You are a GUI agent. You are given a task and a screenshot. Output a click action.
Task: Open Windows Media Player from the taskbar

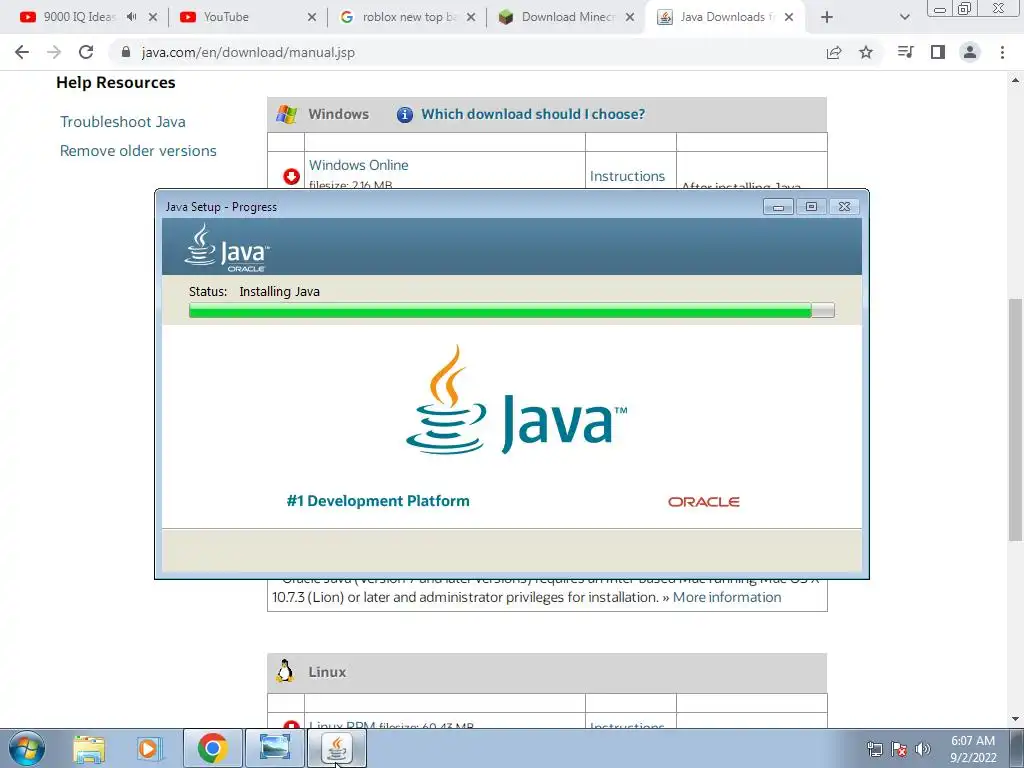point(149,748)
